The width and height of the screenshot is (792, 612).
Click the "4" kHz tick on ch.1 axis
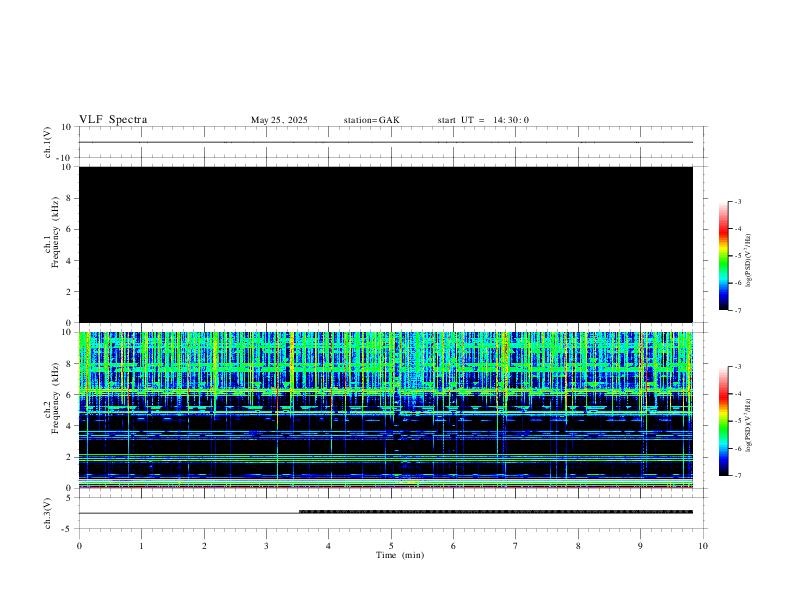70,261
